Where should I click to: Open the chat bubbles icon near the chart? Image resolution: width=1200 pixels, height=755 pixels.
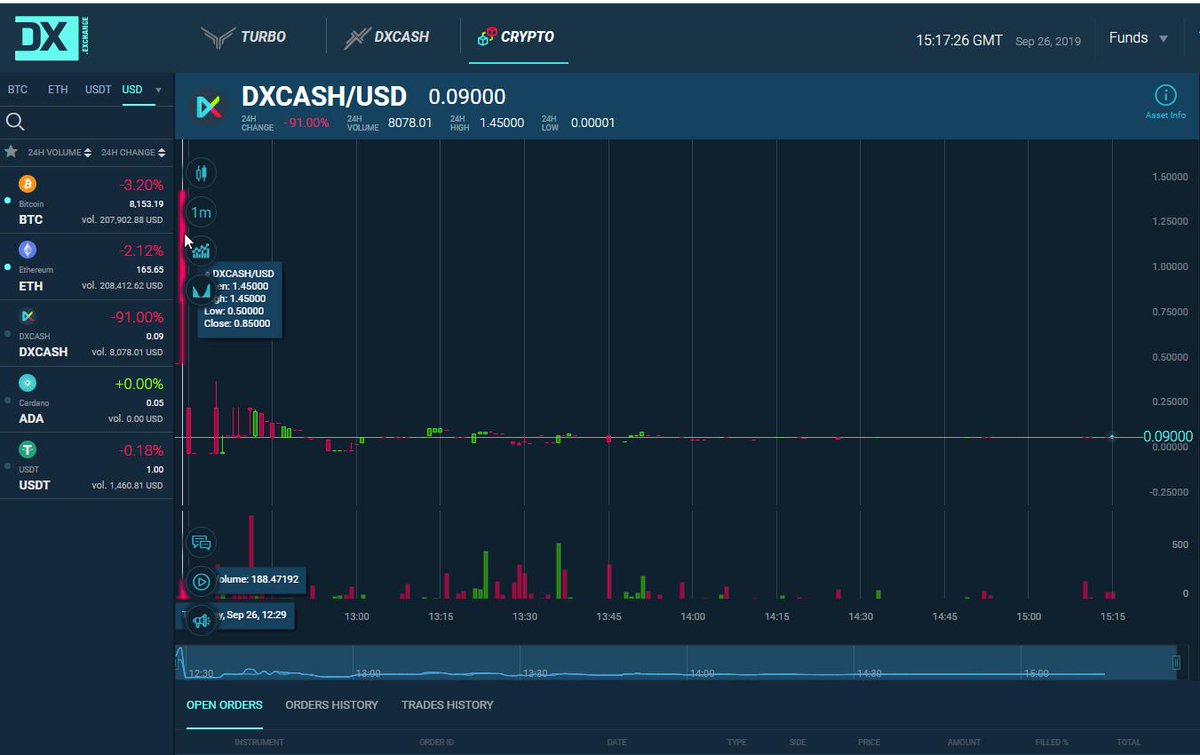point(201,542)
